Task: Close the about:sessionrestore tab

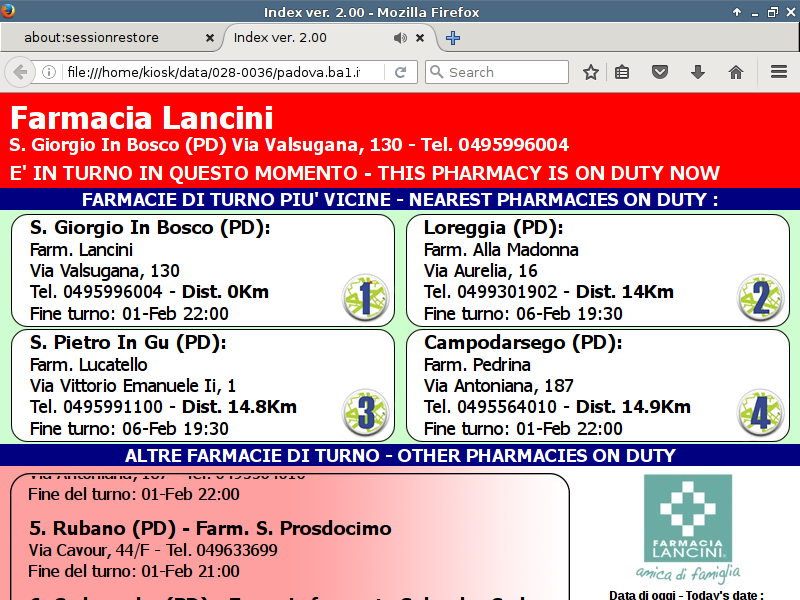Action: pyautogui.click(x=210, y=38)
